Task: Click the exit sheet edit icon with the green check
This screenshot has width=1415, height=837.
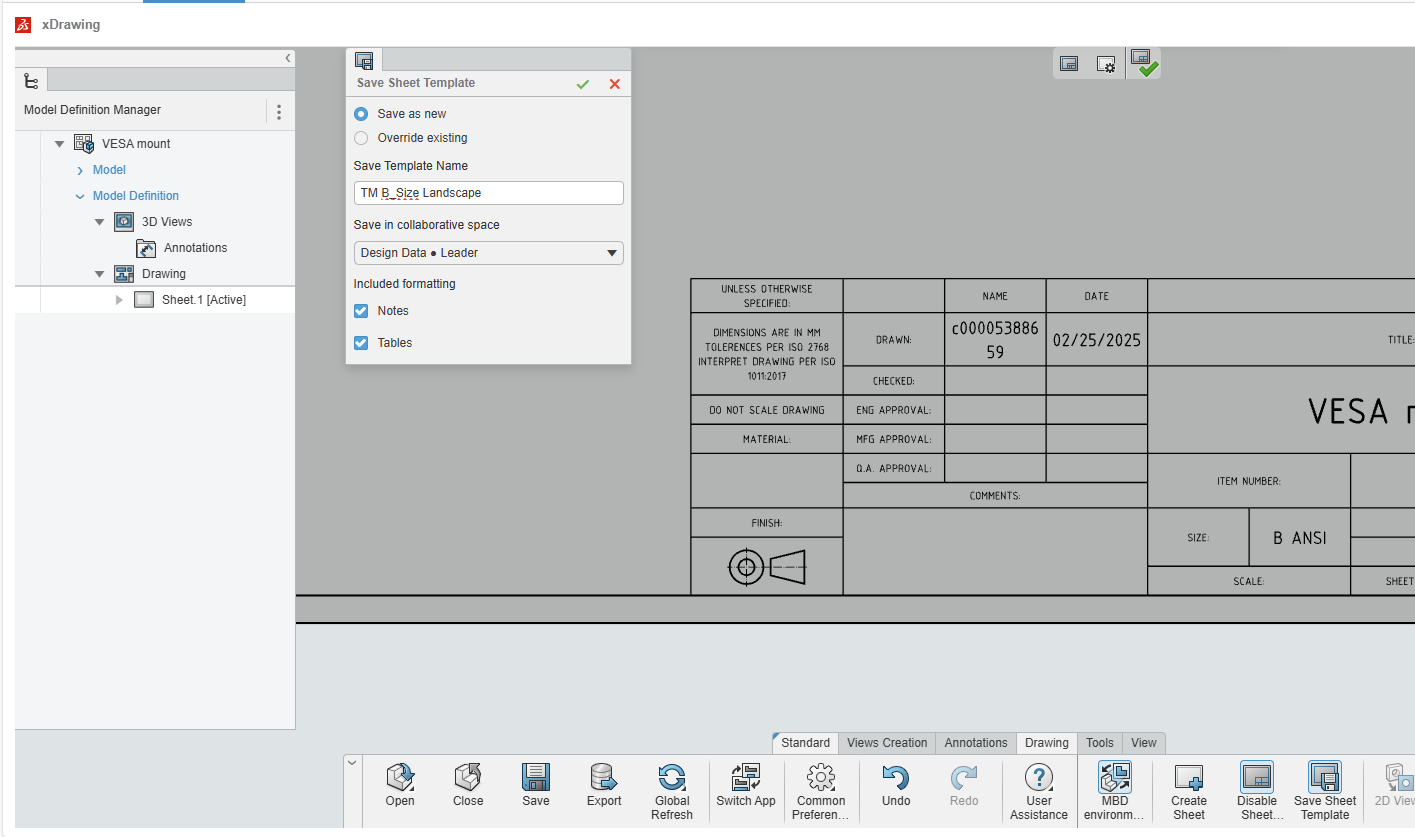Action: [x=1145, y=63]
